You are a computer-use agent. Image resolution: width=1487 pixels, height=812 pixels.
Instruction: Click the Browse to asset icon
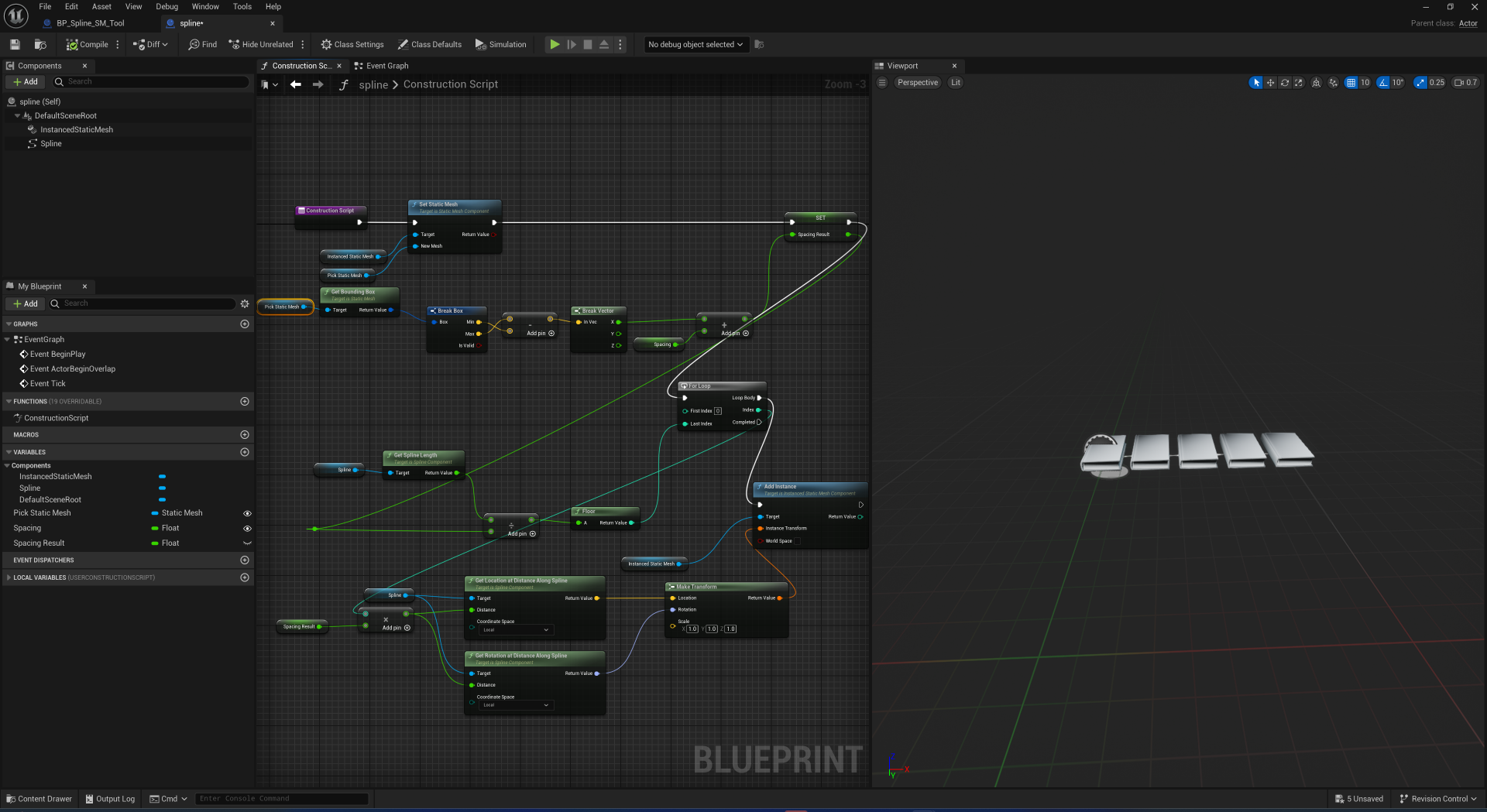40,45
